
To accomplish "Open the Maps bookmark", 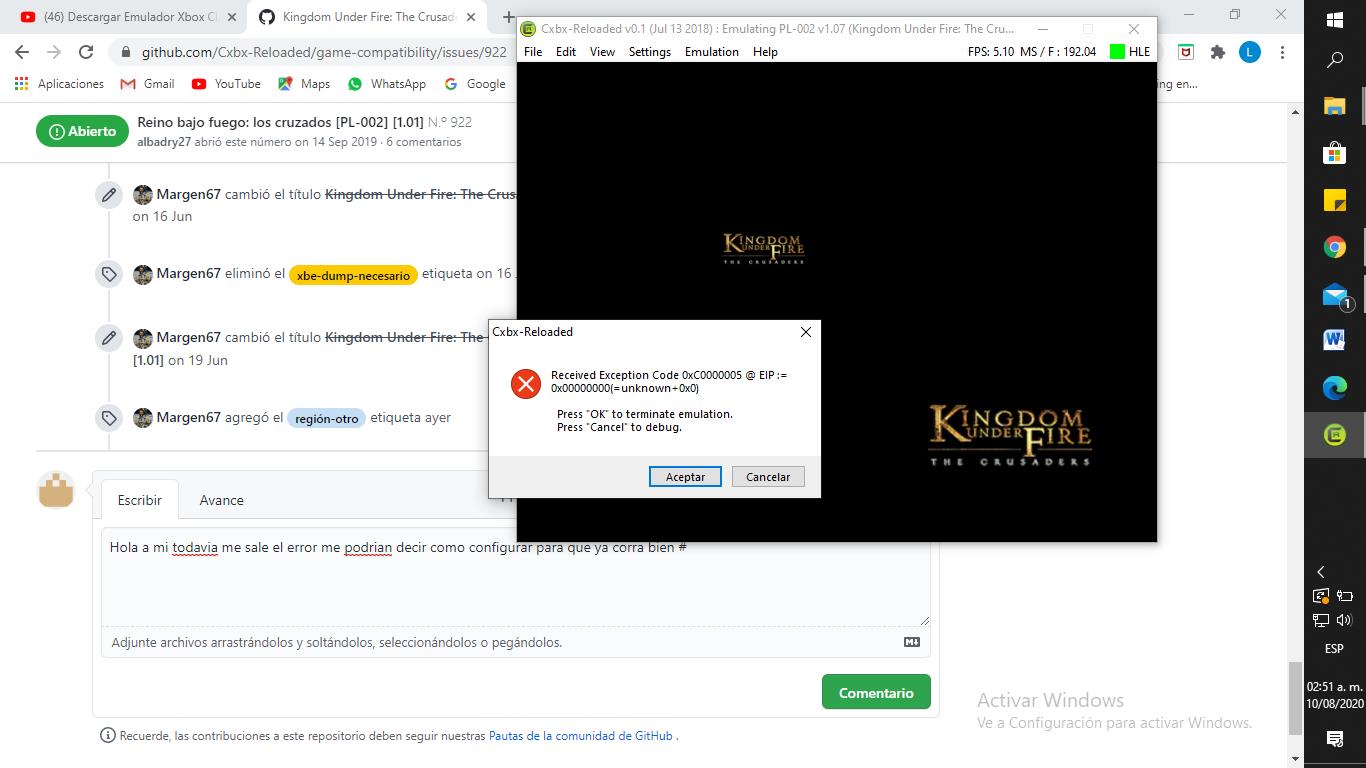I will pos(304,84).
